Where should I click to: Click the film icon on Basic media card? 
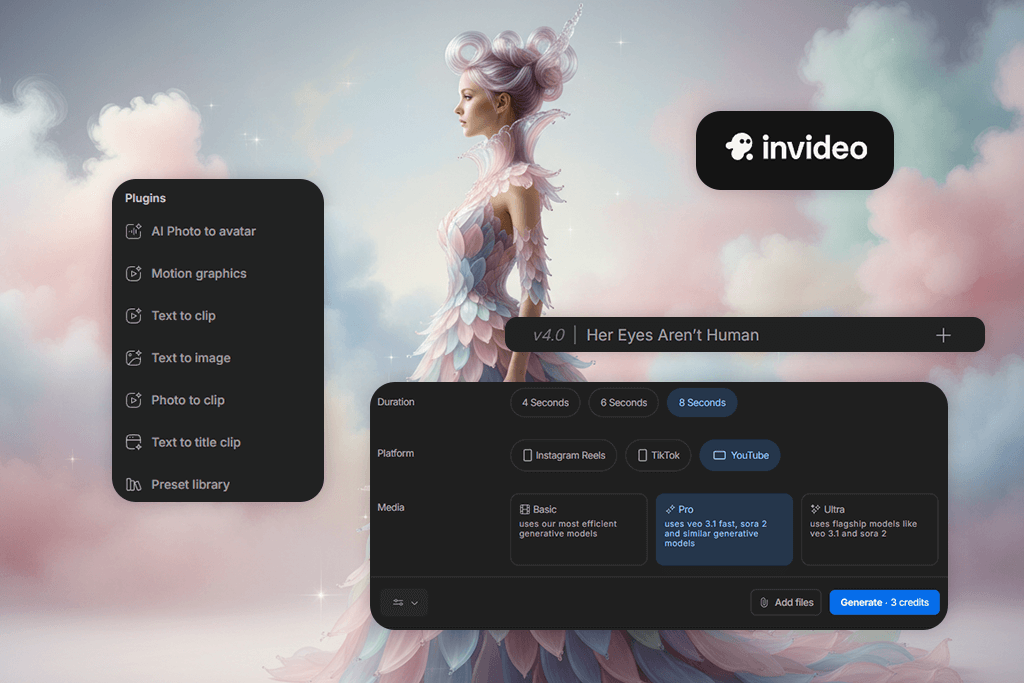[x=524, y=509]
